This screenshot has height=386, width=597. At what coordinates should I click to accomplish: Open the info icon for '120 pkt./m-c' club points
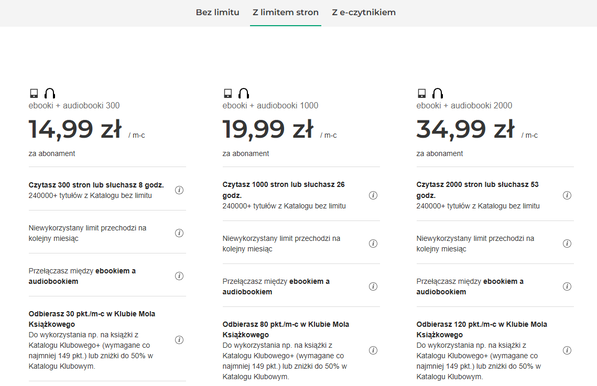point(567,350)
